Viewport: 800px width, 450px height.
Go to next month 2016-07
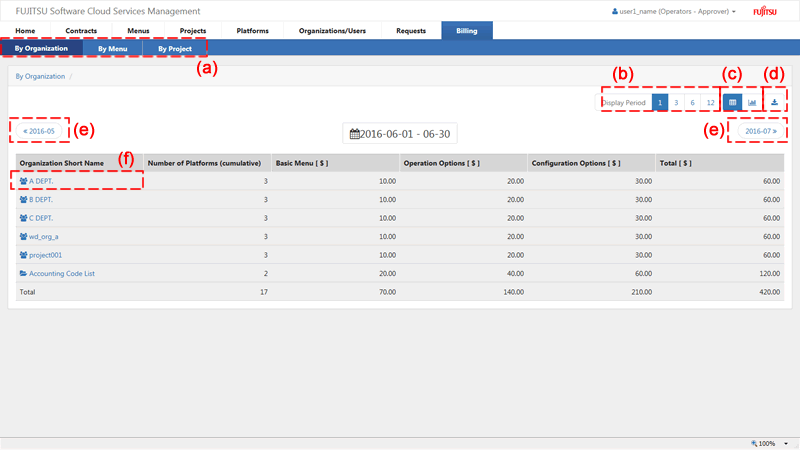[759, 131]
